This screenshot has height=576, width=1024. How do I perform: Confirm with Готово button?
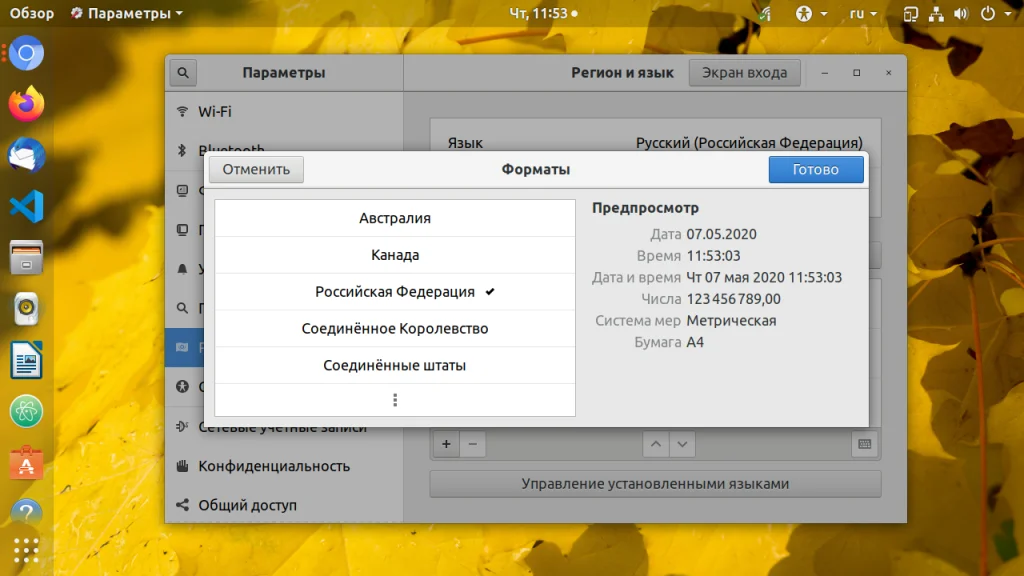point(816,169)
